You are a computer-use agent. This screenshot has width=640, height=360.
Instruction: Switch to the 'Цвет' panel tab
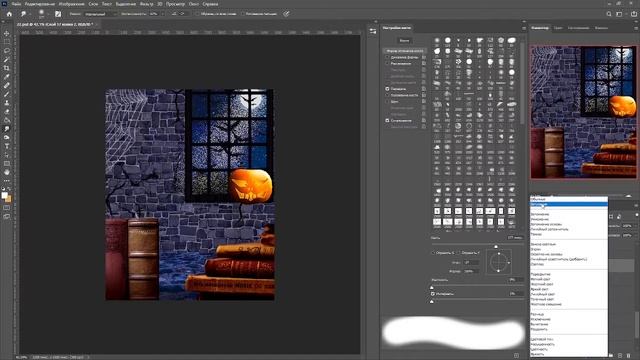coord(558,28)
